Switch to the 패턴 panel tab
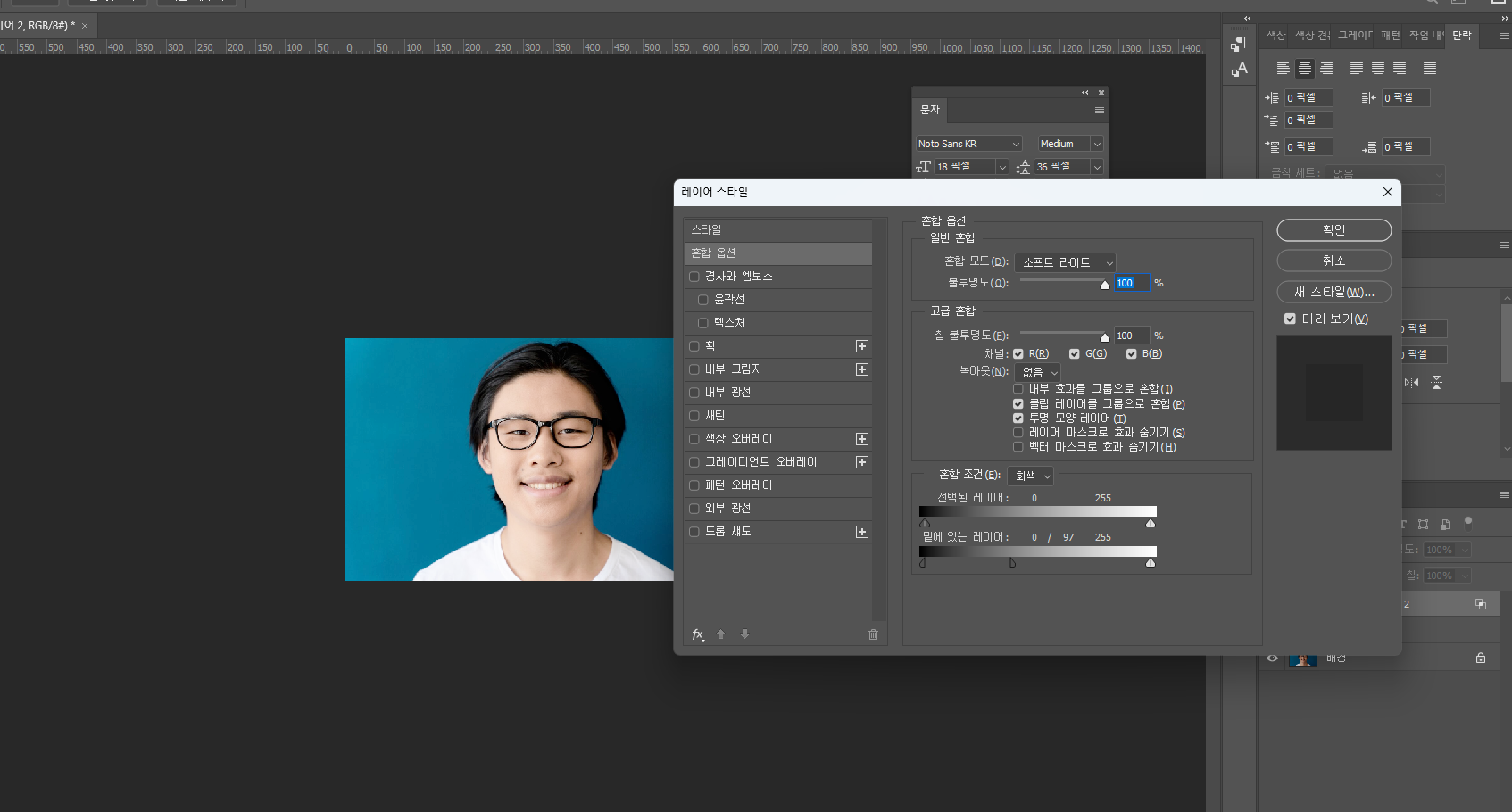 (1391, 36)
